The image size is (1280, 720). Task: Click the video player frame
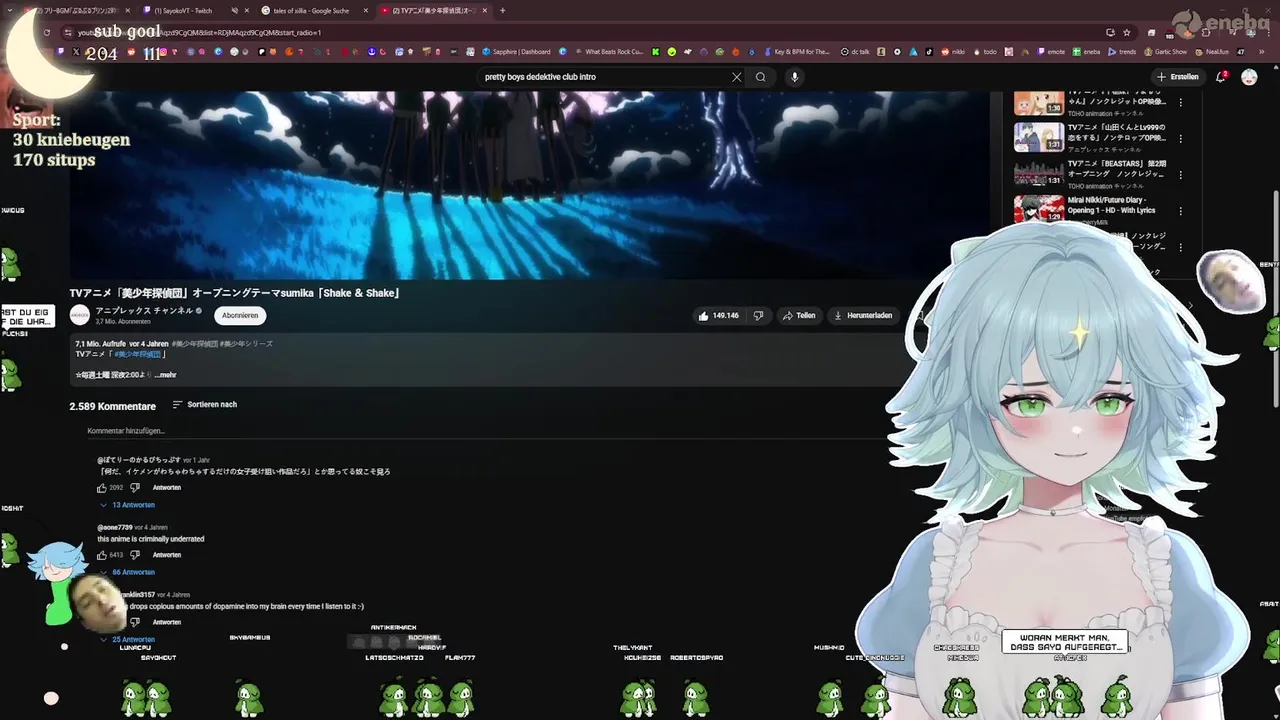pos(530,185)
